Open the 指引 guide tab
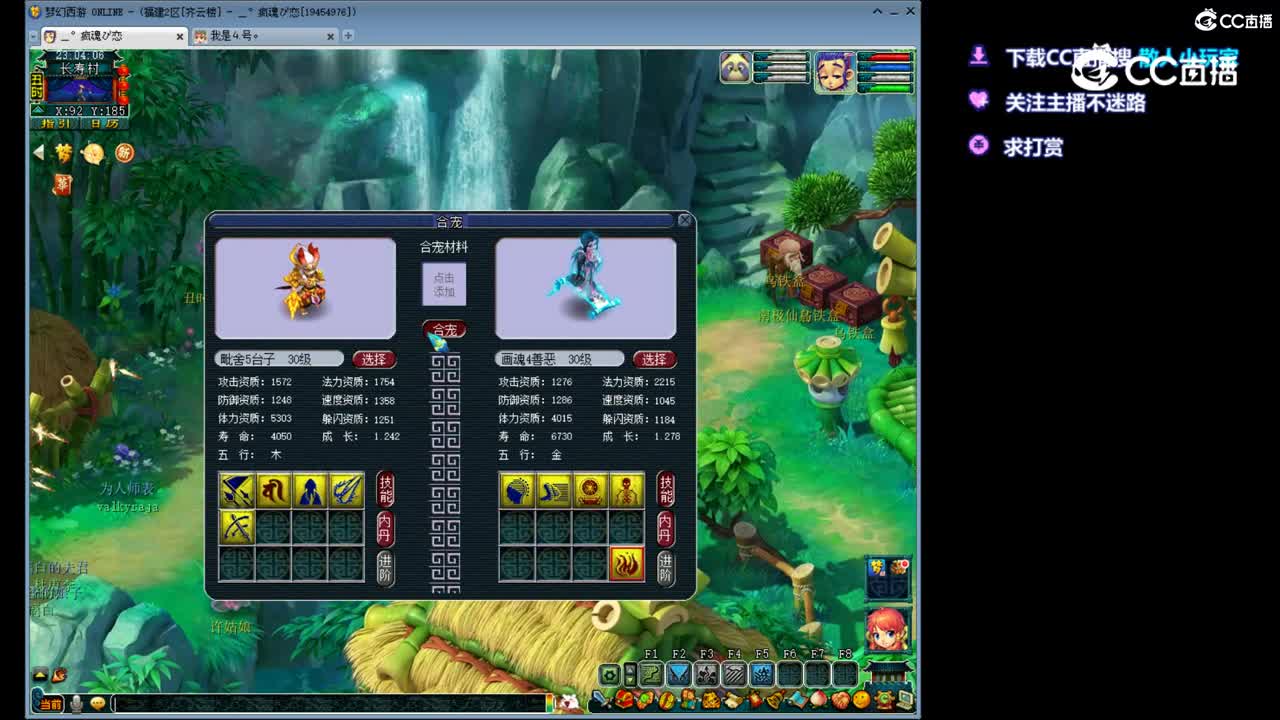 [56, 124]
